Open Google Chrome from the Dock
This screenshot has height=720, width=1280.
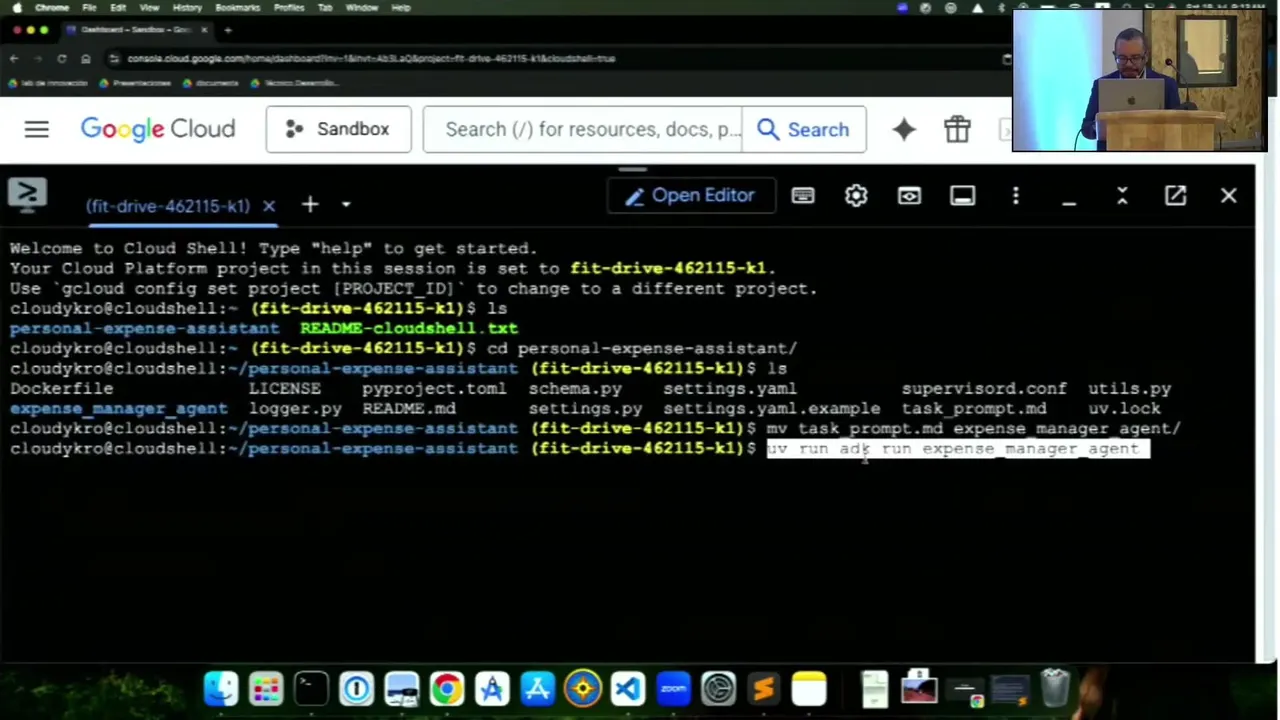(447, 689)
